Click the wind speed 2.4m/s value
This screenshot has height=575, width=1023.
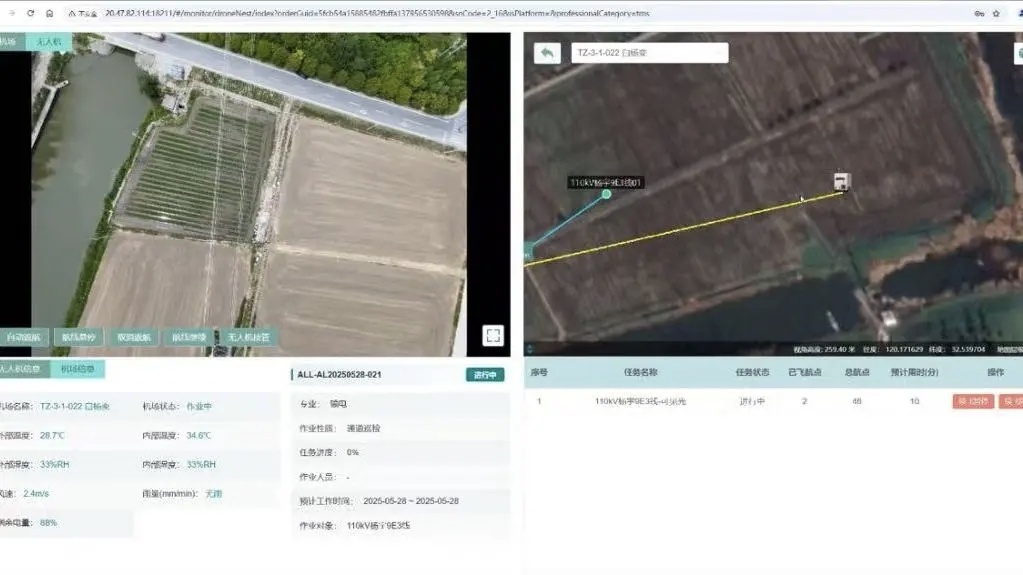tap(36, 493)
